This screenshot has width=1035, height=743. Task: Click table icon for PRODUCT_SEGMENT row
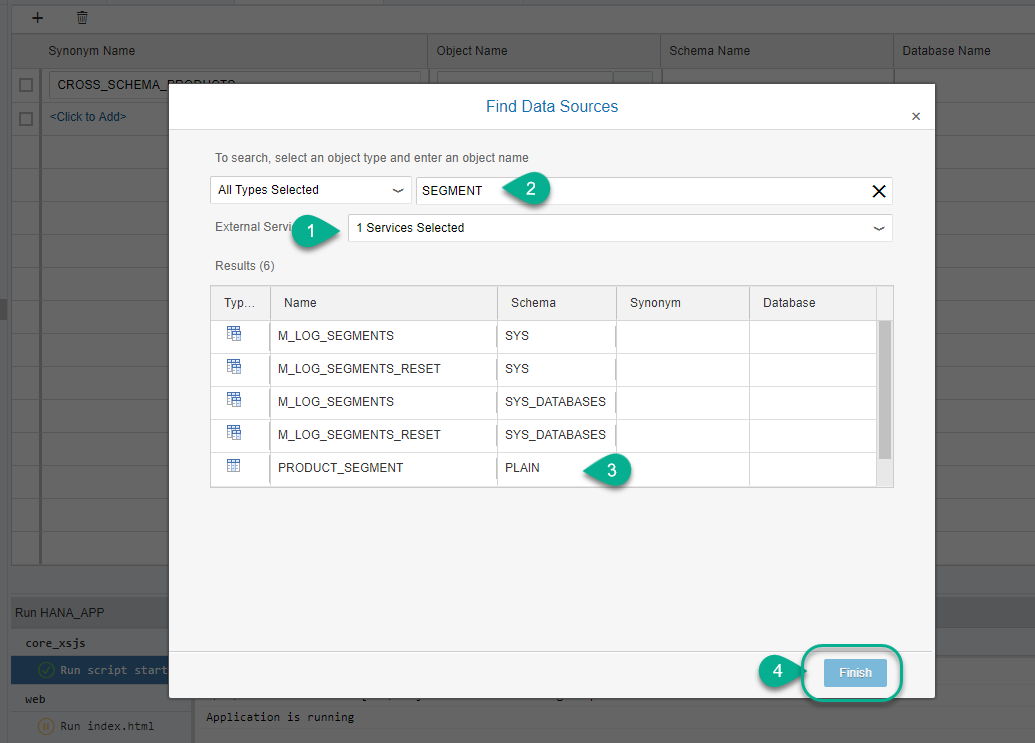(x=234, y=465)
